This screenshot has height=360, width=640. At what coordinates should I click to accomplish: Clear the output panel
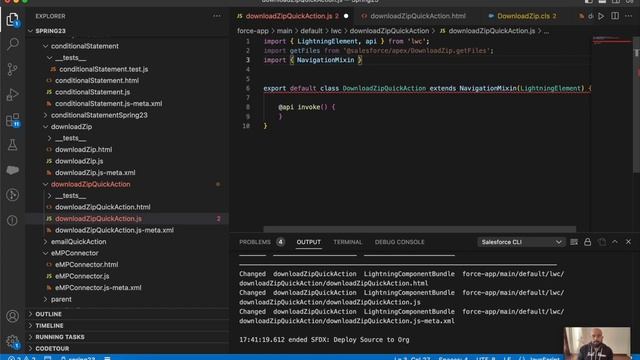(574, 242)
